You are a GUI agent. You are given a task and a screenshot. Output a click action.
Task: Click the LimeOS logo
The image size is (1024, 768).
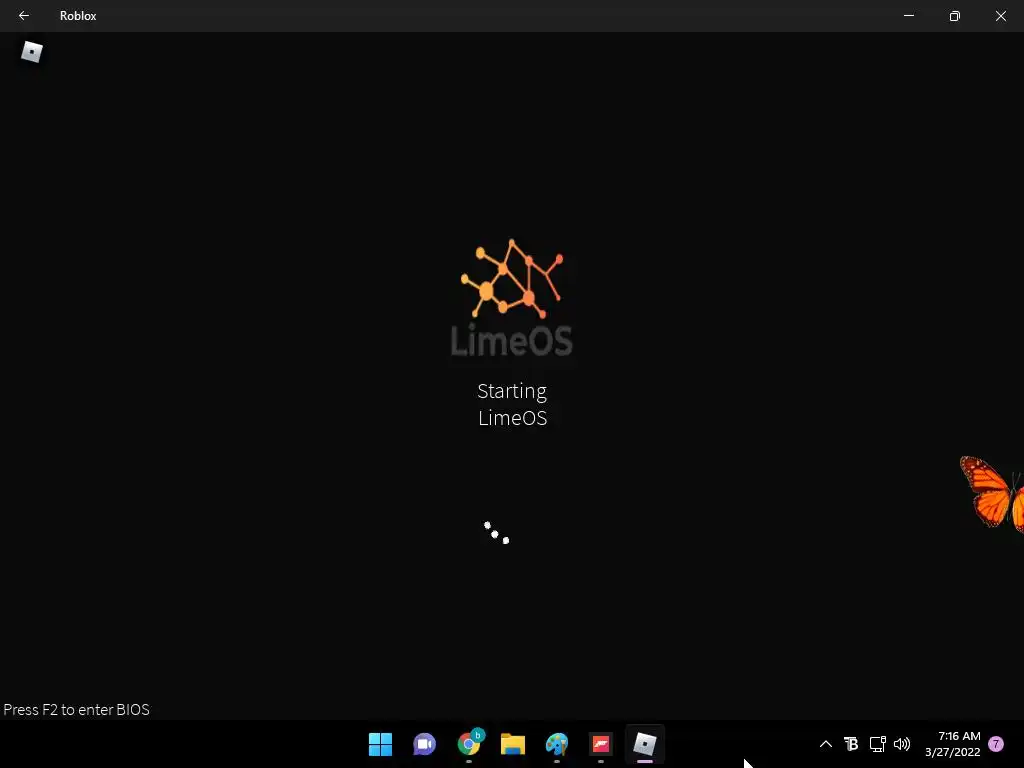tap(511, 298)
